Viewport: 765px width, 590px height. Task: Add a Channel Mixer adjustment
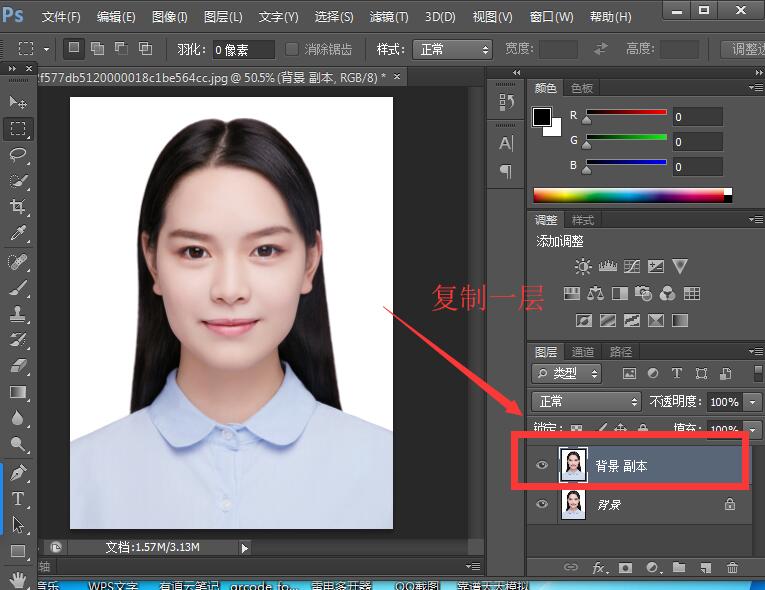click(x=667, y=293)
